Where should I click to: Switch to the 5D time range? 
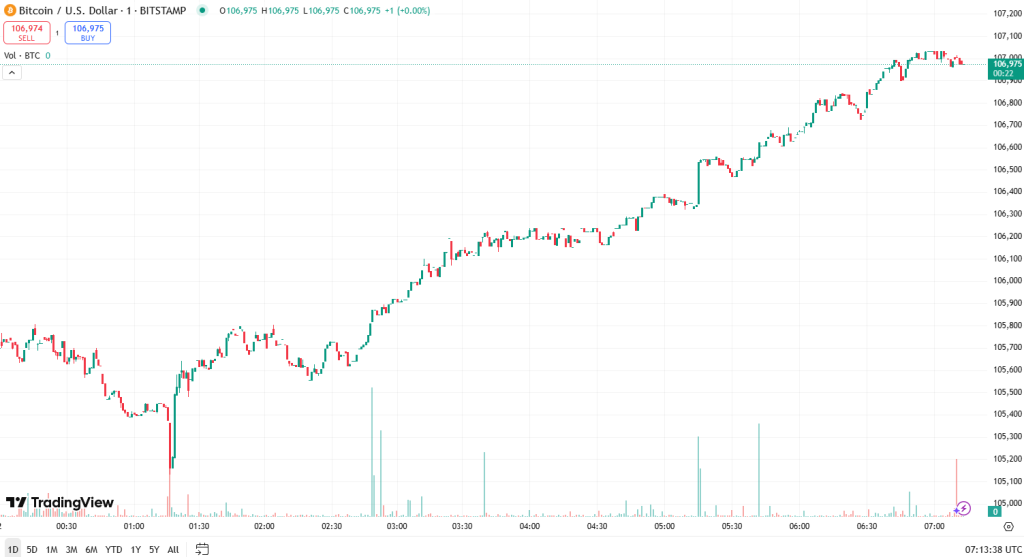click(x=32, y=549)
